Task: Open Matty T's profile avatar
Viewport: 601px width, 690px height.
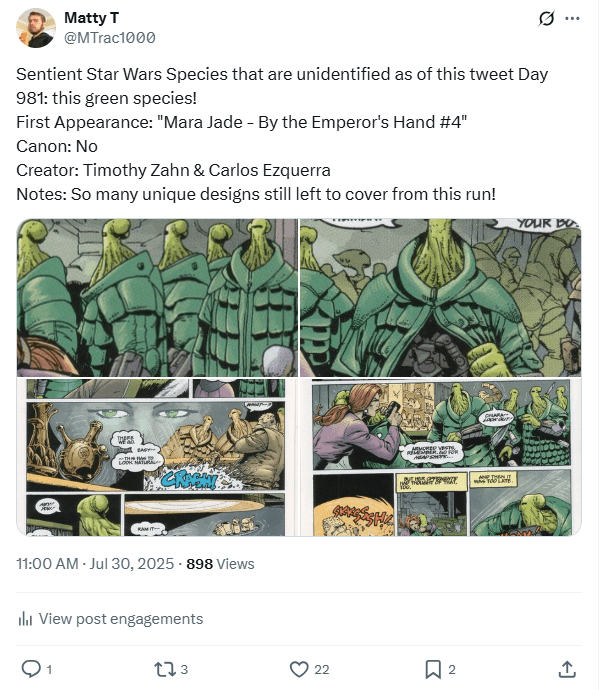Action: pyautogui.click(x=36, y=28)
